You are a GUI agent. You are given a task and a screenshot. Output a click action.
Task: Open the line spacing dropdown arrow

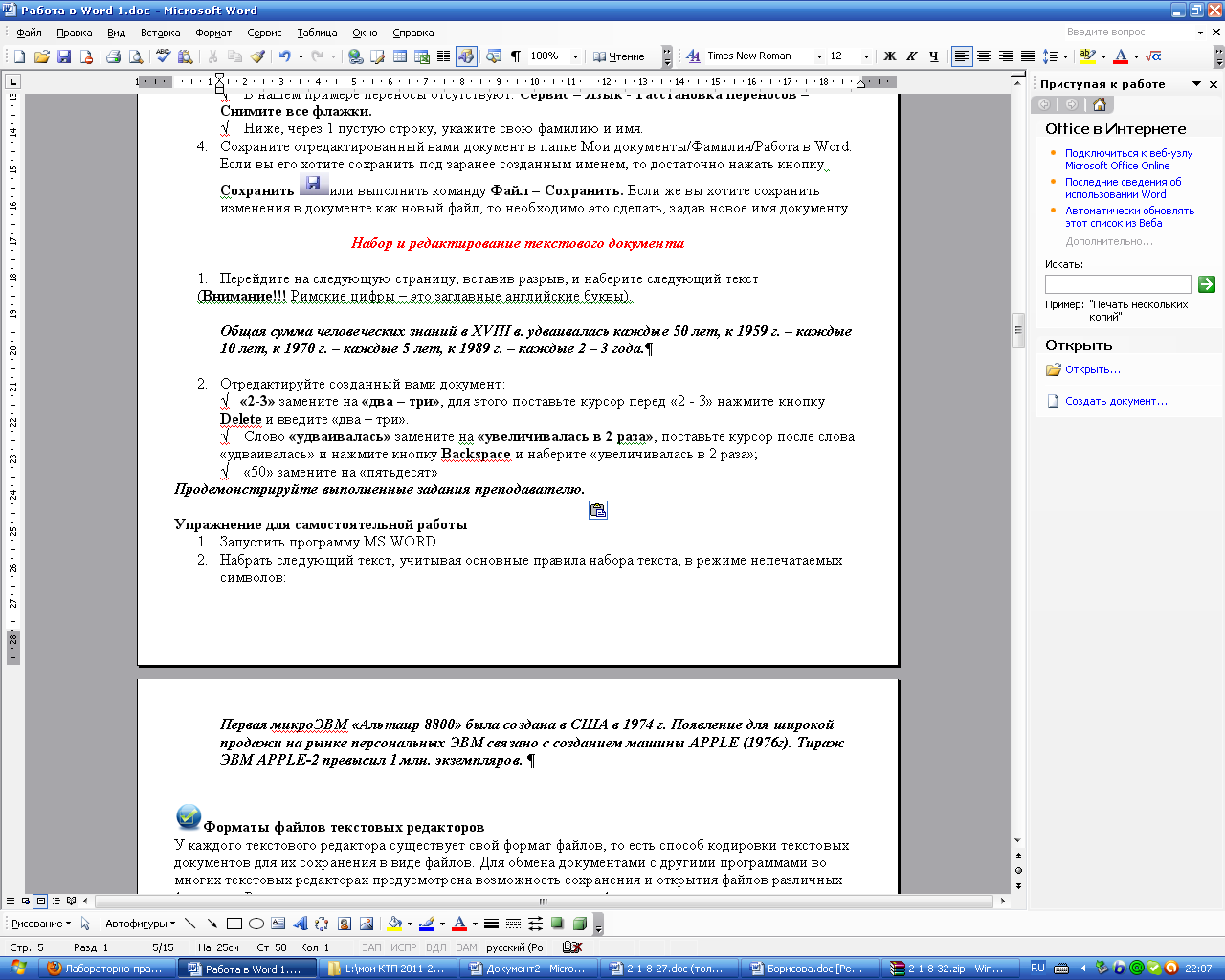pyautogui.click(x=1067, y=56)
